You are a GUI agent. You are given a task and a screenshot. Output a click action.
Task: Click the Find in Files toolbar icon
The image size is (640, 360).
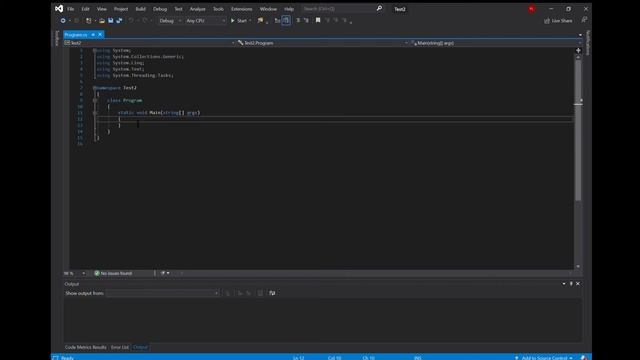260,20
